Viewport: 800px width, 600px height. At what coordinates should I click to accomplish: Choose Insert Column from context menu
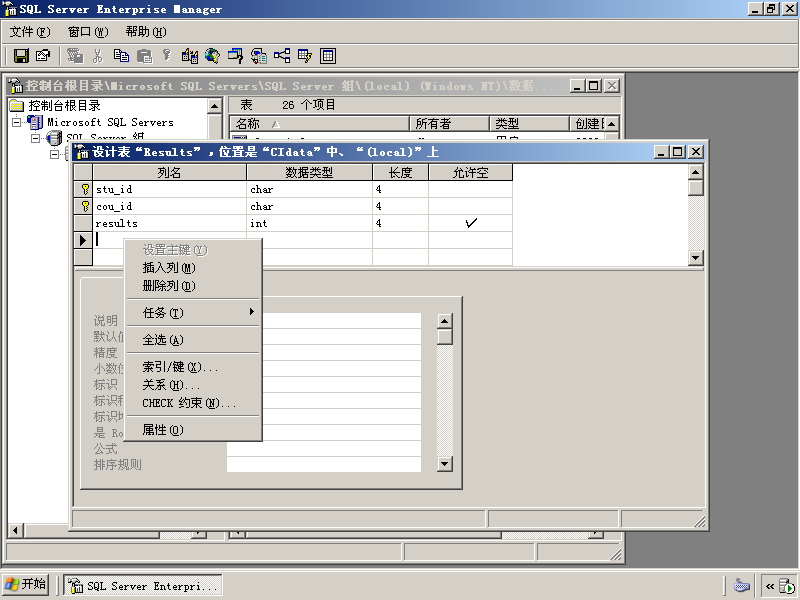coord(193,267)
